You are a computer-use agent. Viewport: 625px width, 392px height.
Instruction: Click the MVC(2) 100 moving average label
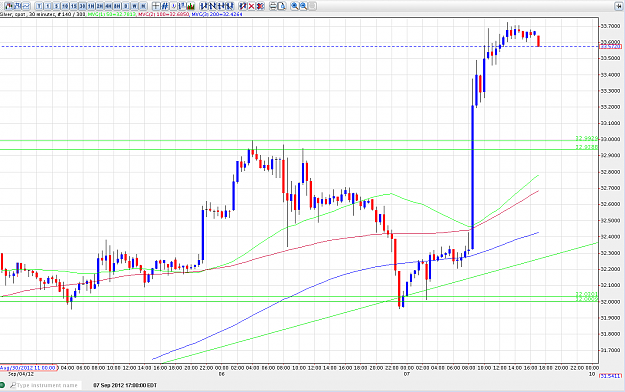[163, 14]
